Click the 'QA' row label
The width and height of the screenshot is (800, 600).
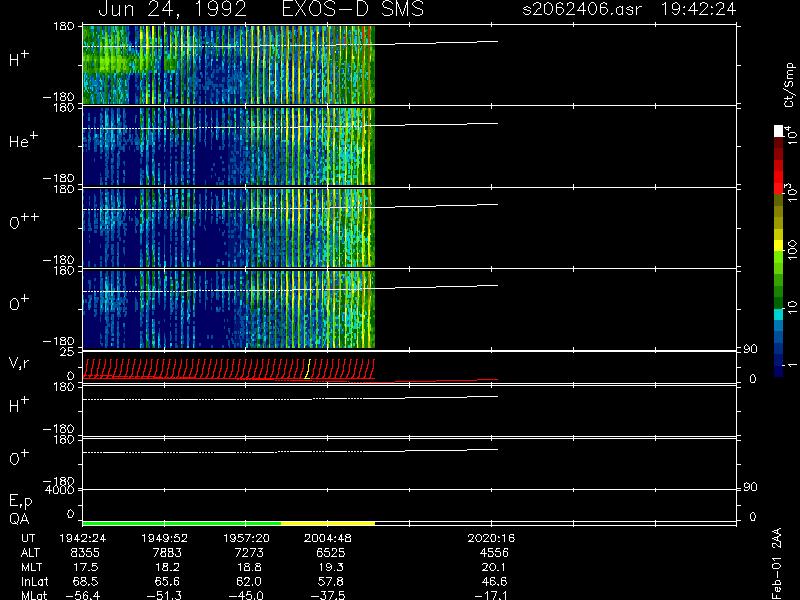pos(19,519)
